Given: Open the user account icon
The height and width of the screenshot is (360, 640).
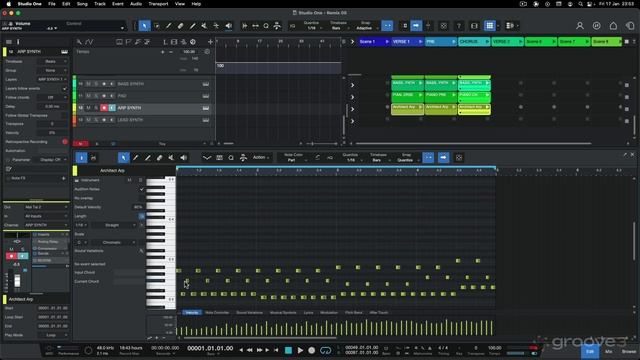Looking at the screenshot, I should [580, 26].
